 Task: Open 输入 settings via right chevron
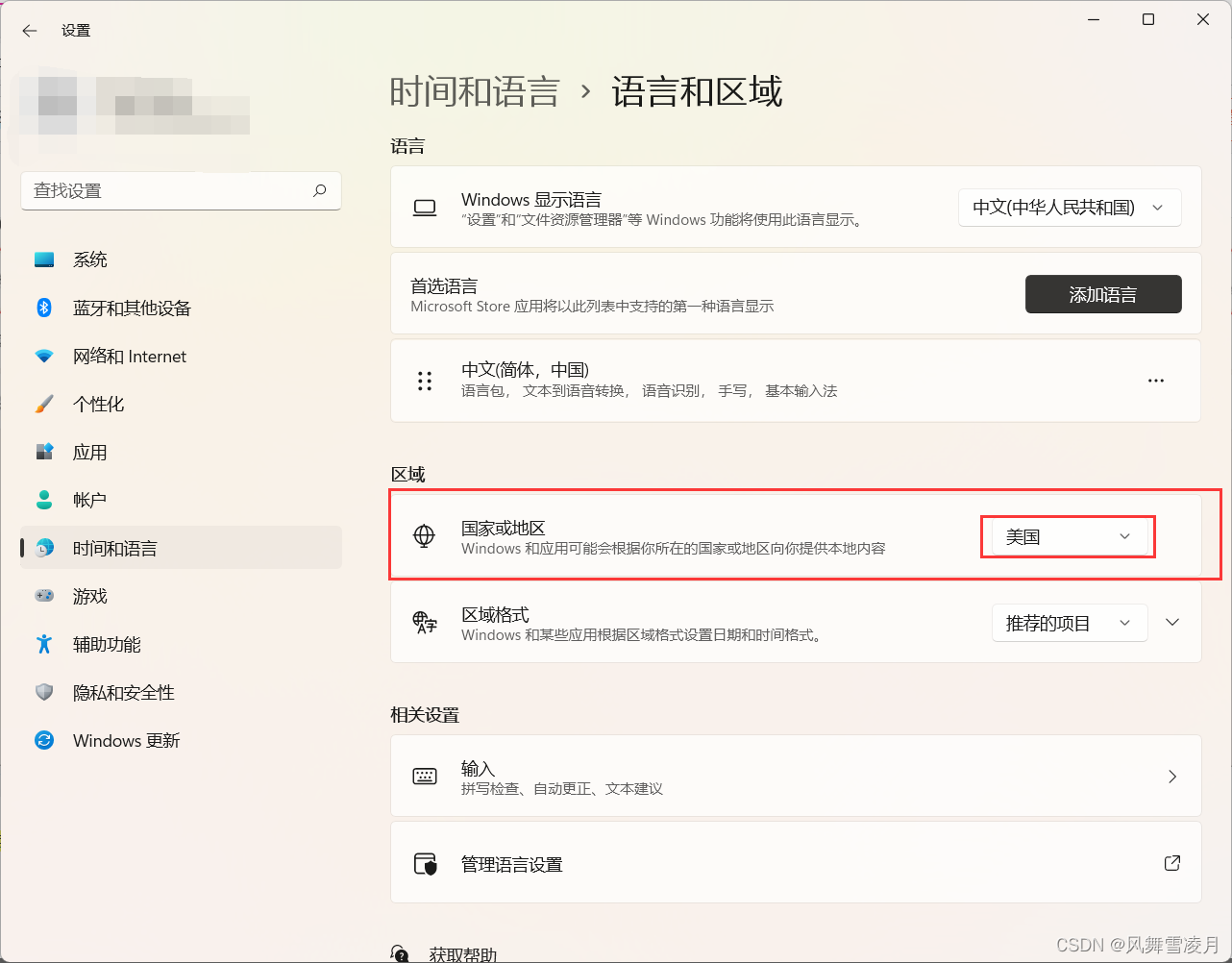1172,777
